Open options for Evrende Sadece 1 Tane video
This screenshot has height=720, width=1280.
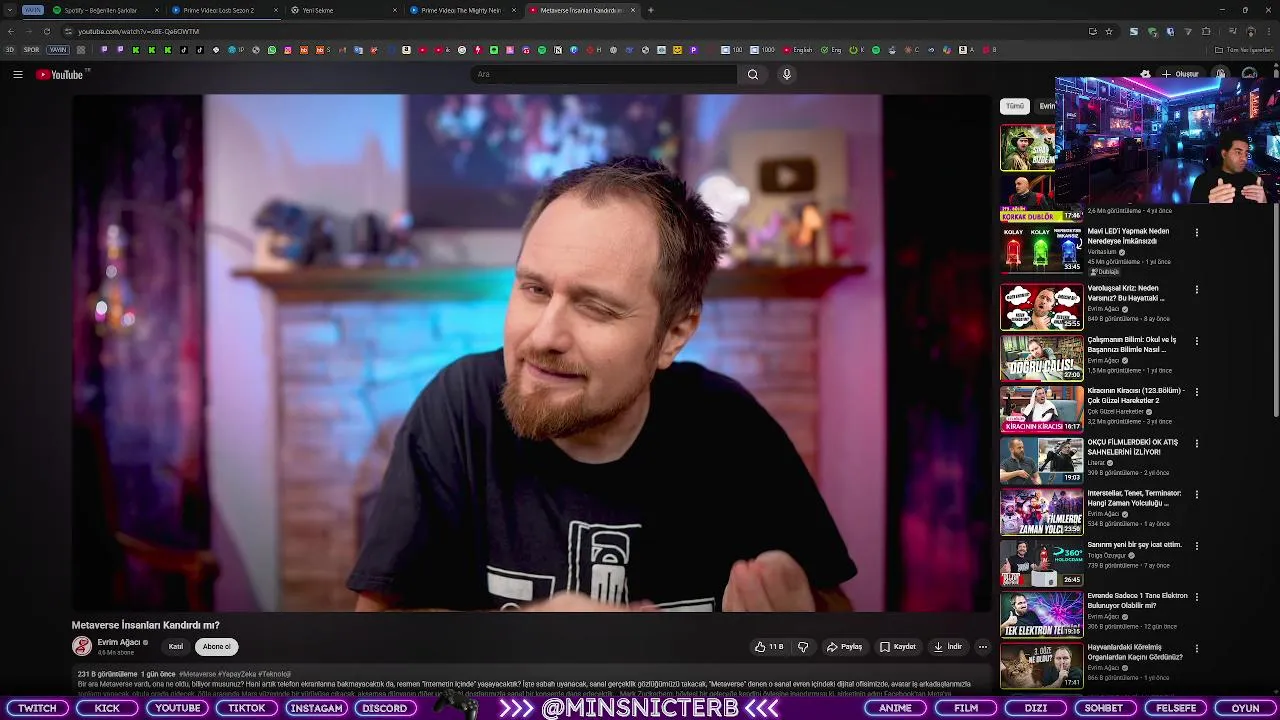point(1196,597)
